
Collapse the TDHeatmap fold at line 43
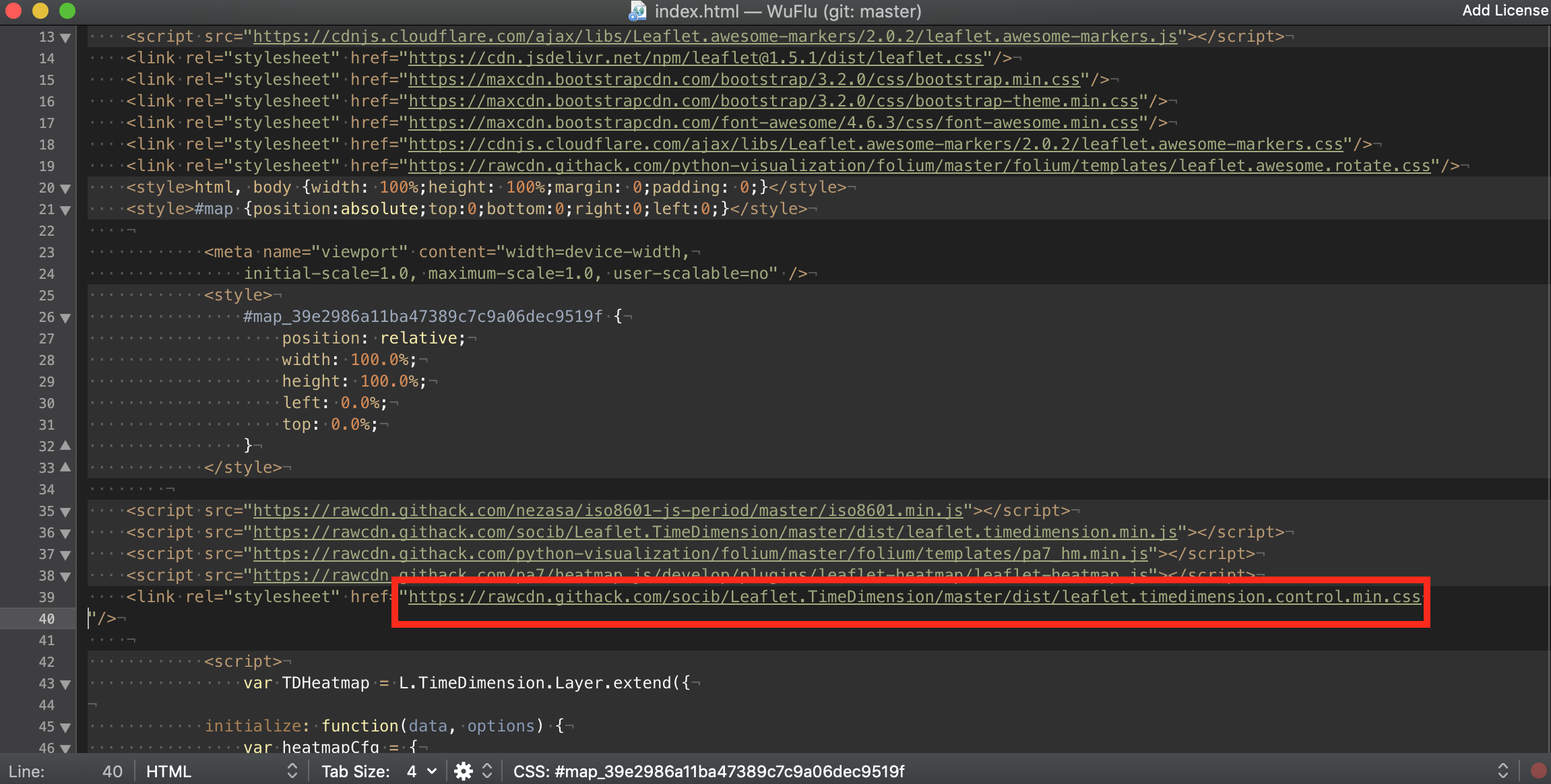(x=65, y=684)
